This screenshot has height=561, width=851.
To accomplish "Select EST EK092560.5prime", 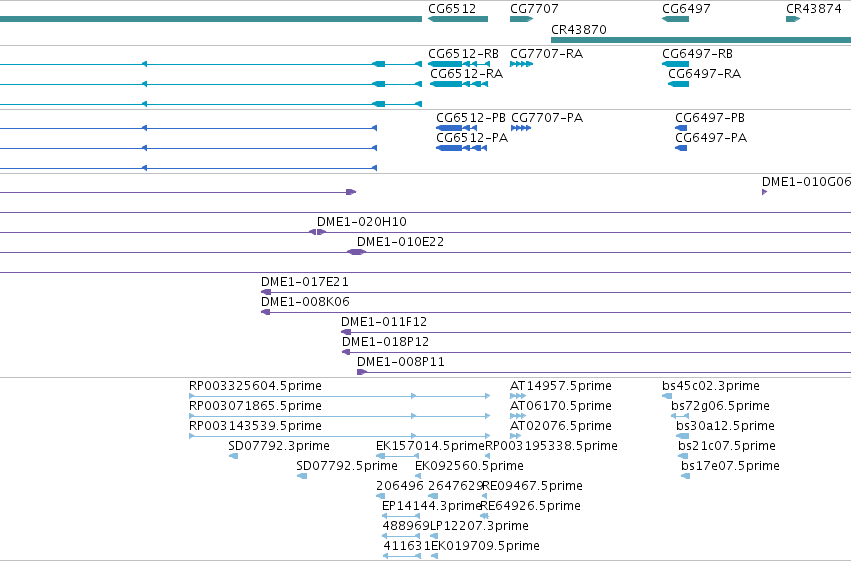I will coord(469,466).
